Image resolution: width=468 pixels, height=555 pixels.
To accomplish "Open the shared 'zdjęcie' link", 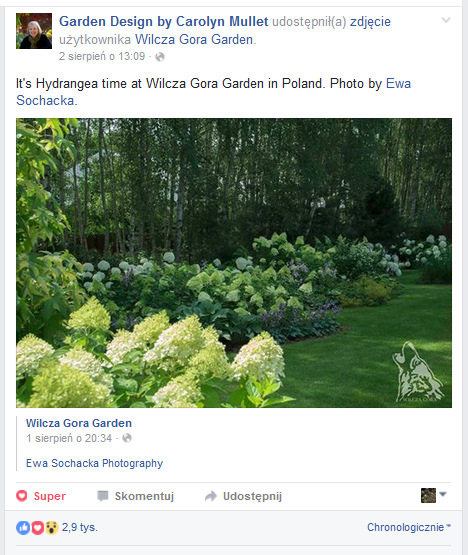I will click(370, 22).
